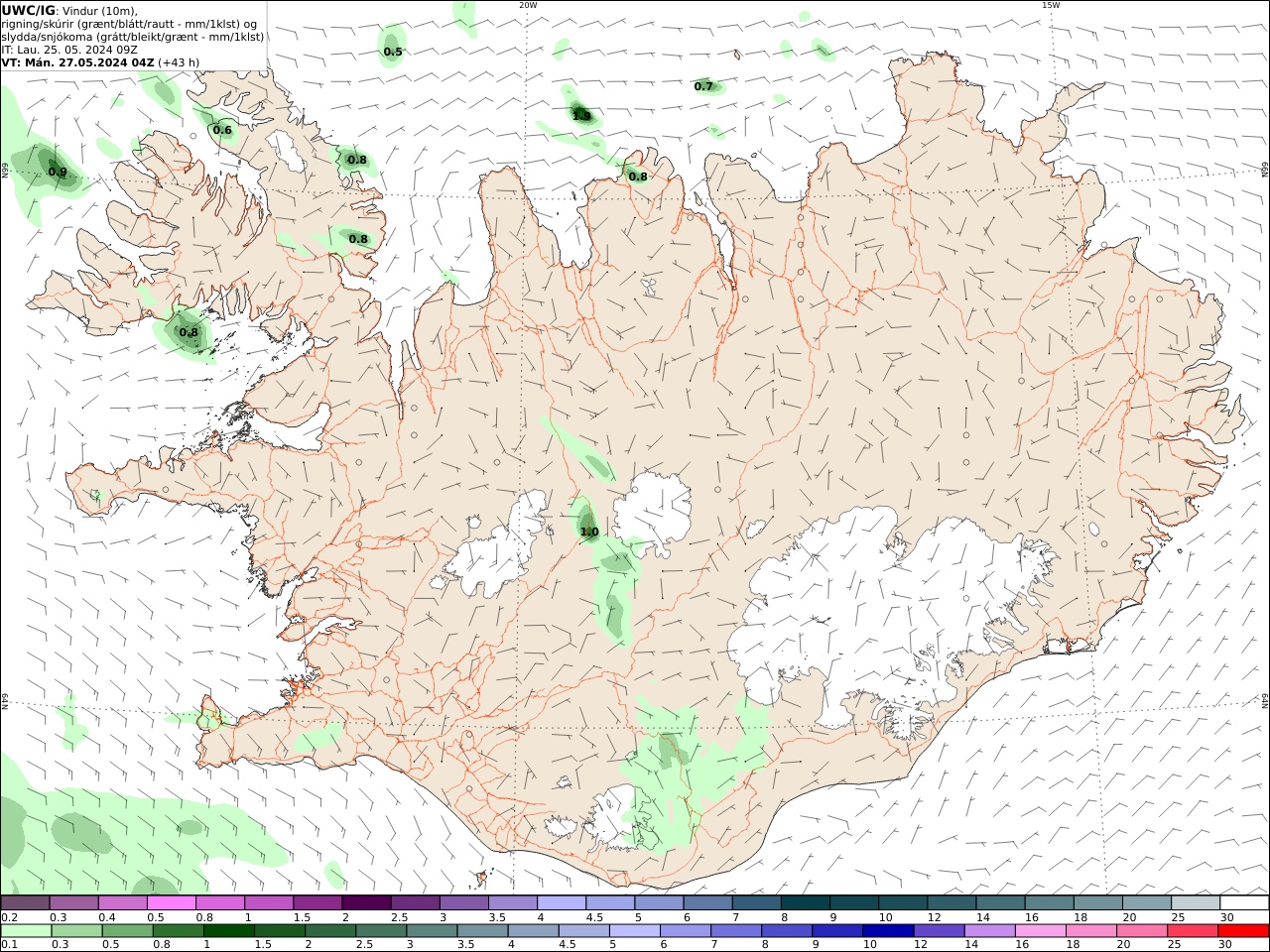Select the palest green 0.1–0.3 swatch in lower legend
Image resolution: width=1270 pixels, height=952 pixels.
[x=26, y=931]
